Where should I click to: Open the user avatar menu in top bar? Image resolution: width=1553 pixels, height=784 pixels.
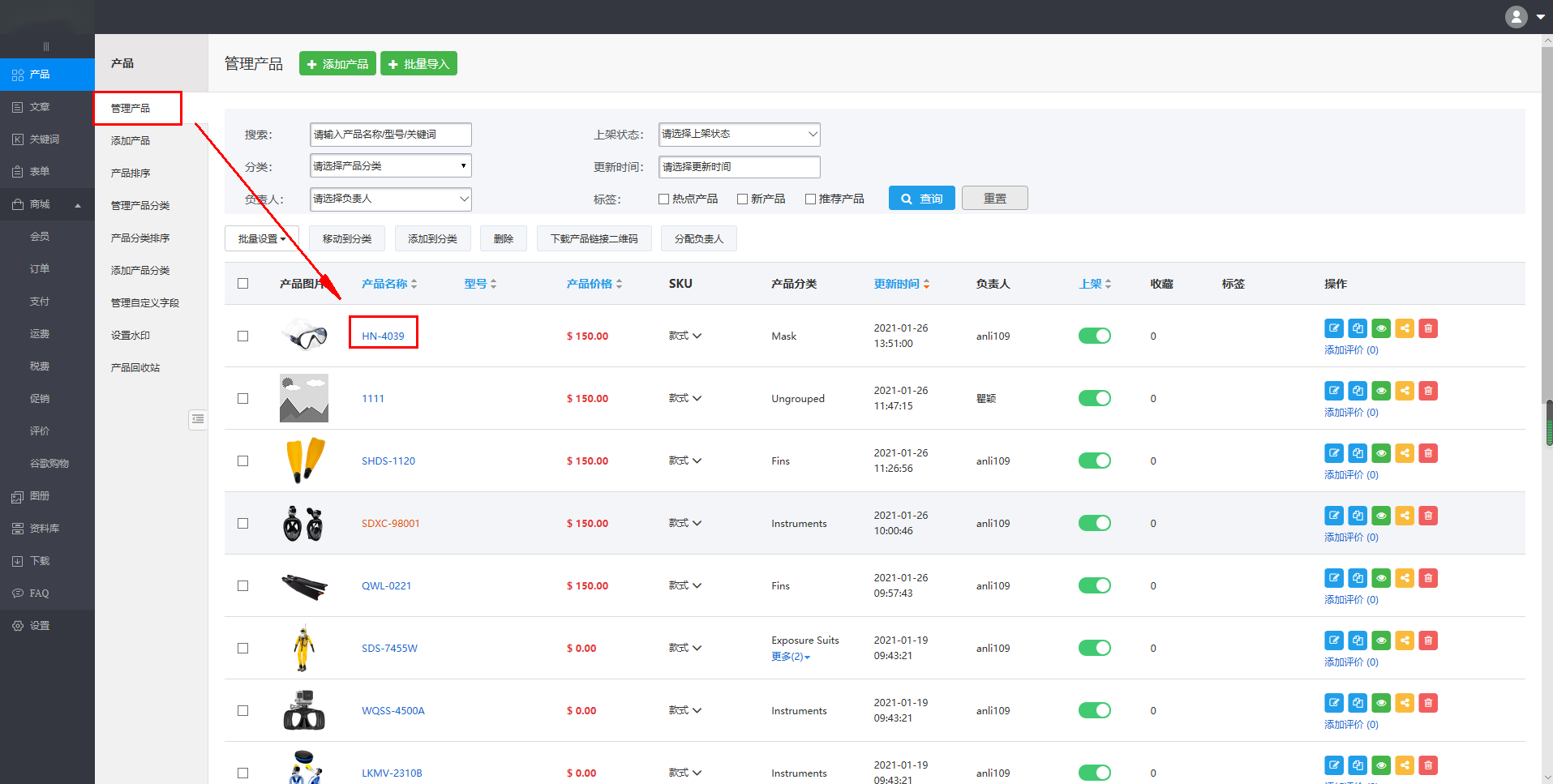tap(1524, 16)
